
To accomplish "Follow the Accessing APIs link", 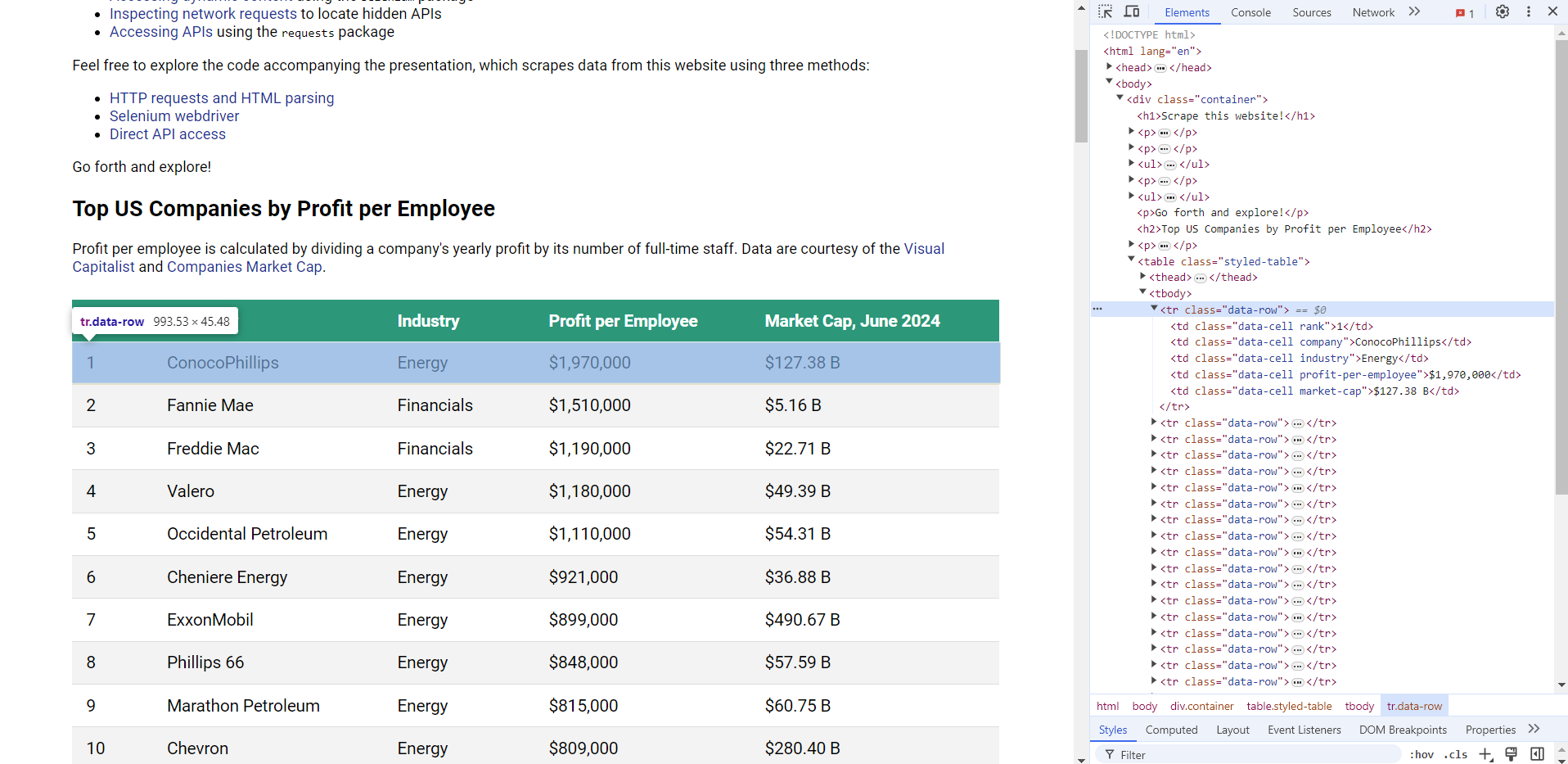I will coord(161,32).
